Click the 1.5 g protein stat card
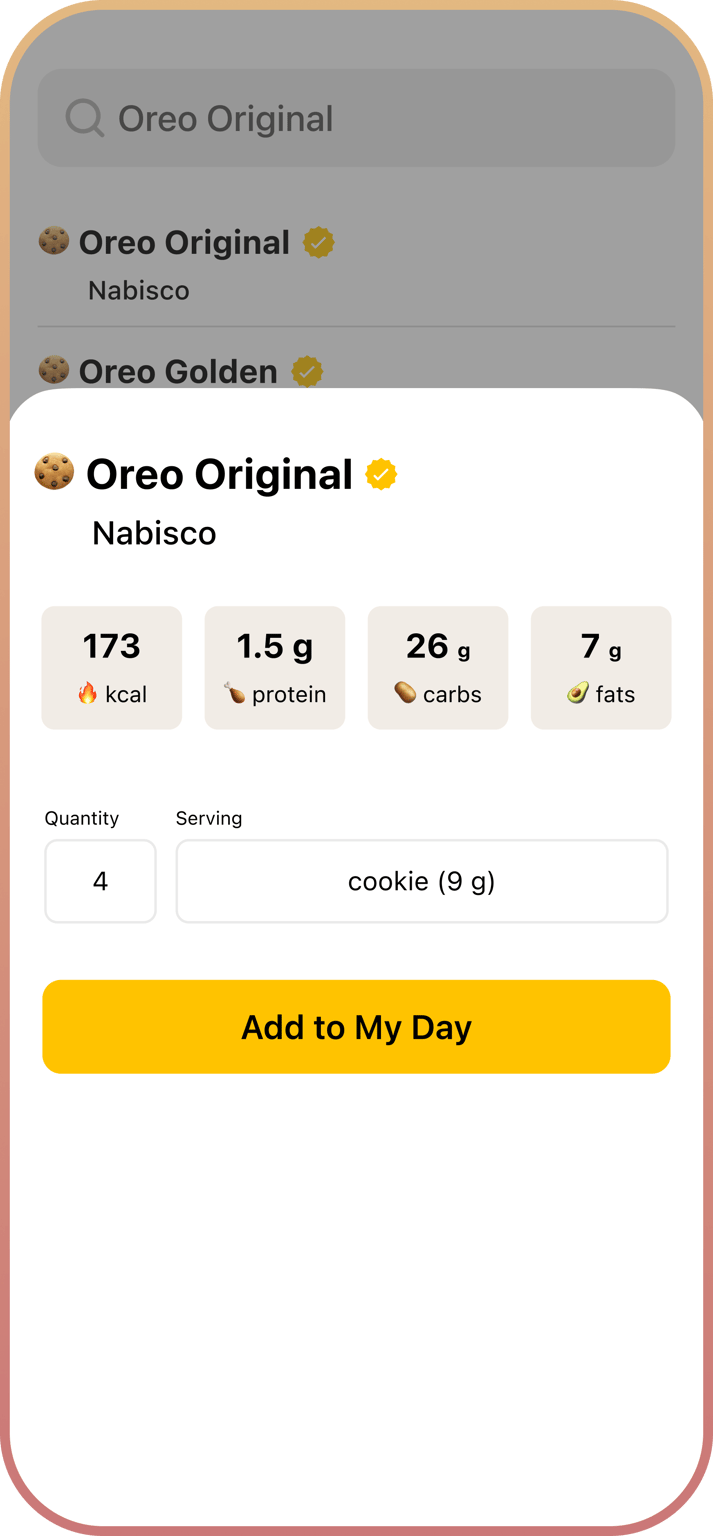The height and width of the screenshot is (1536, 713). pos(274,667)
